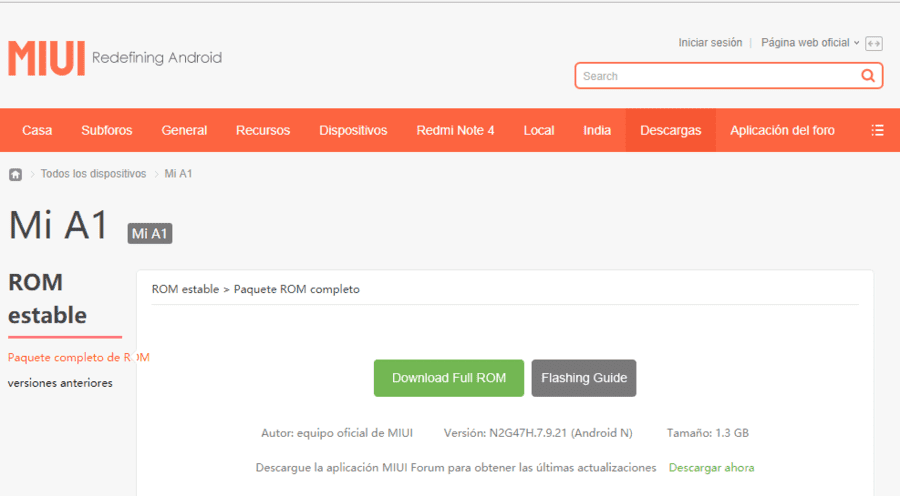
Task: Open the Local menu item
Action: click(539, 130)
